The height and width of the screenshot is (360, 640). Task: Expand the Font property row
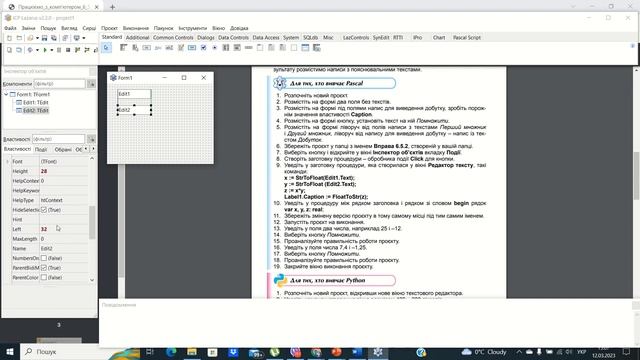(7, 162)
